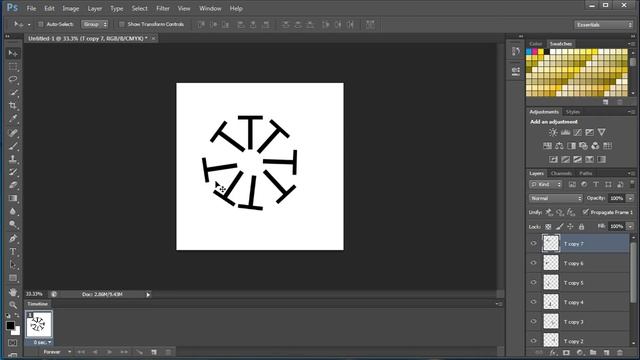The width and height of the screenshot is (640, 360).
Task: Open the Auto-Select Group dropdown
Action: (x=95, y=24)
